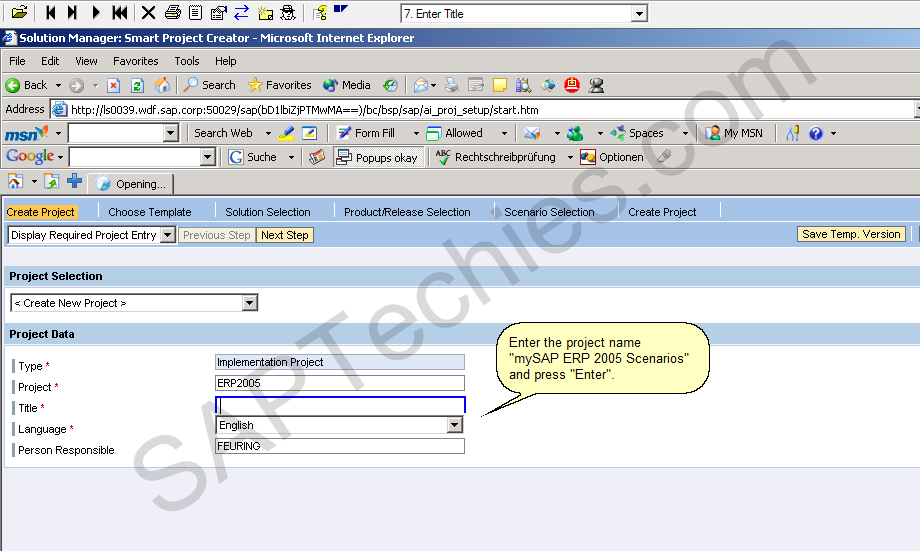
Task: Switch to the Scenario Selection step
Action: [549, 212]
